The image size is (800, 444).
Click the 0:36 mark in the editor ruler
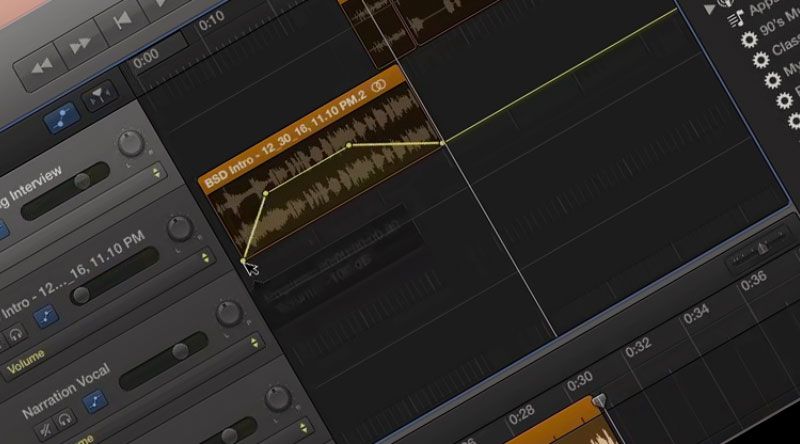[754, 280]
